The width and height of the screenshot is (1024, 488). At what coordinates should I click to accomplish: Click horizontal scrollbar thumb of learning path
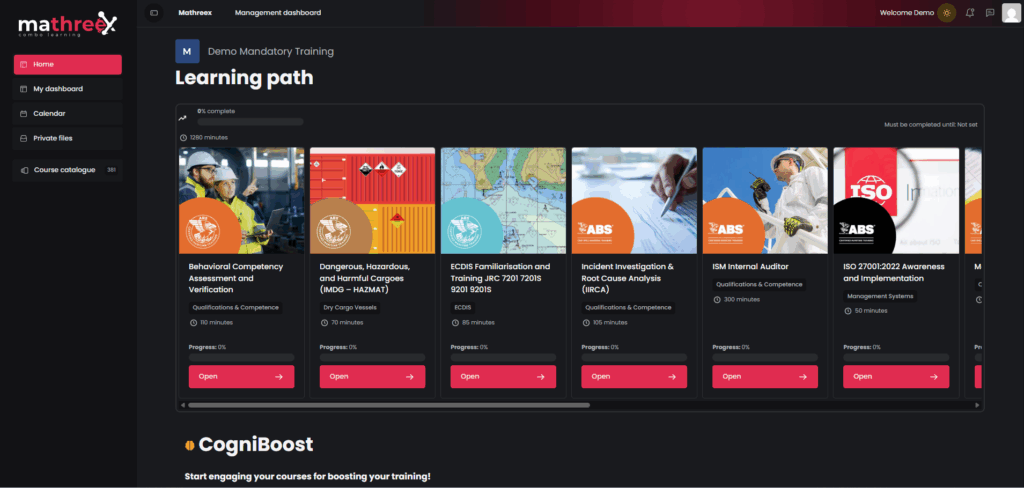point(389,405)
